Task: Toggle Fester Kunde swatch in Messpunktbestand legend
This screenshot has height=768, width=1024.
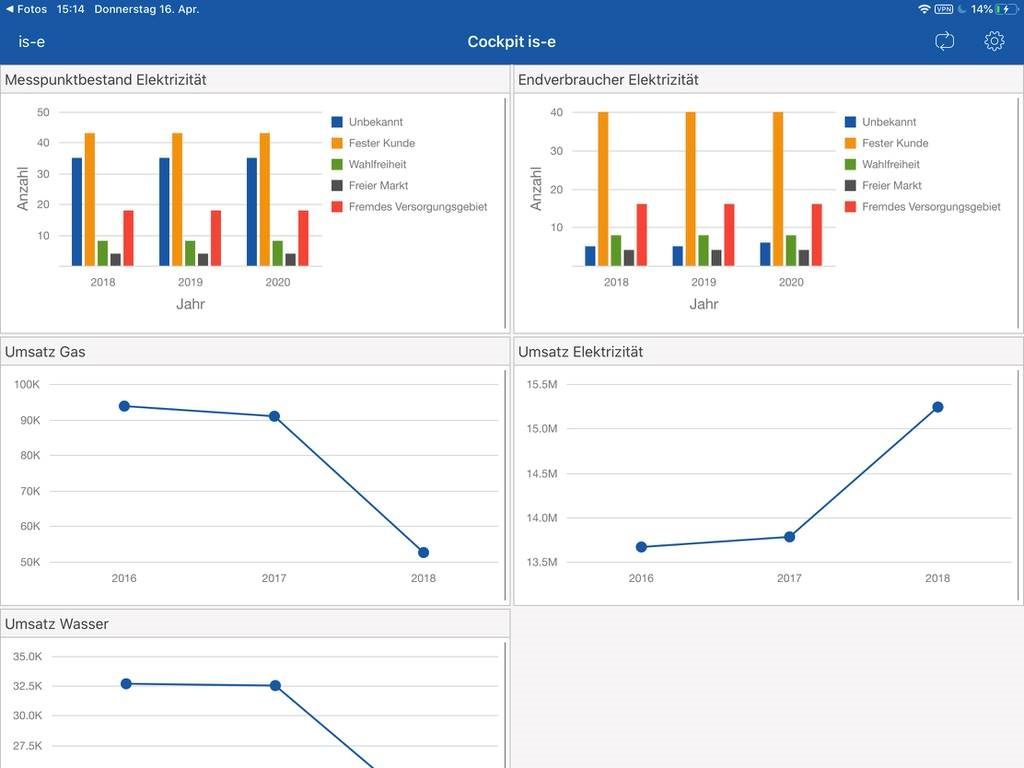Action: click(337, 143)
